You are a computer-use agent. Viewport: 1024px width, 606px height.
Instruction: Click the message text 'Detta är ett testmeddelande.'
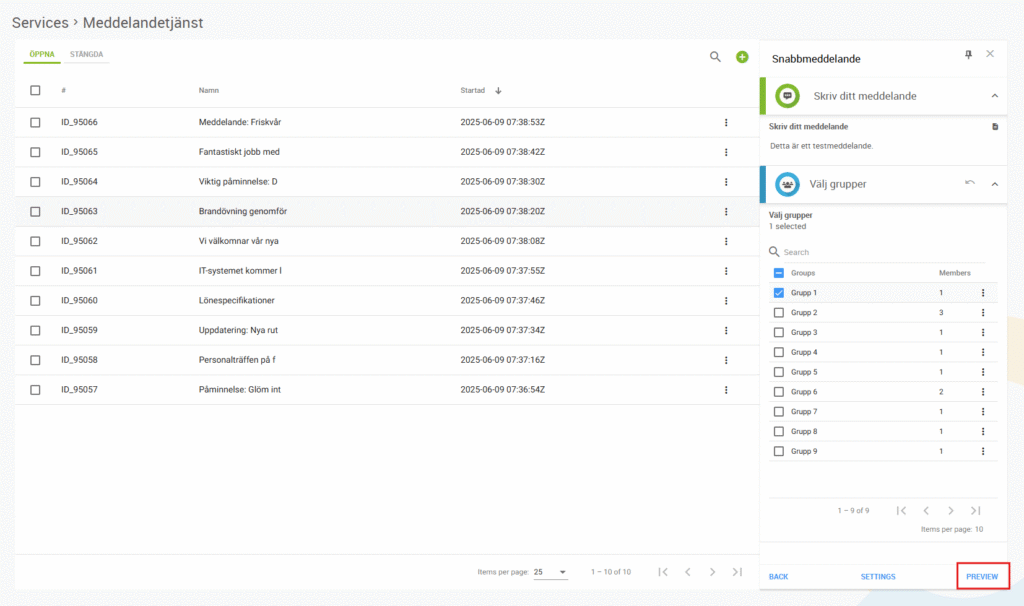[821, 146]
